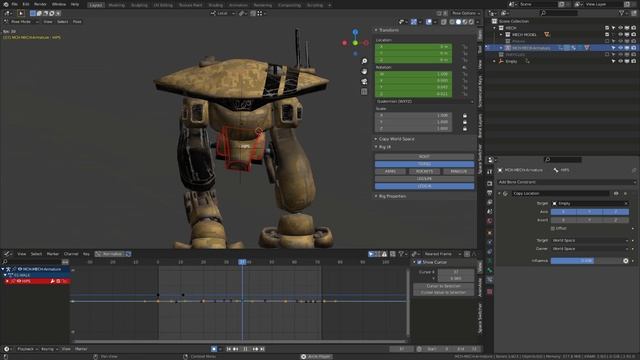640x360 pixels.
Task: Jump to next keyframe button
Action: click(x=256, y=349)
